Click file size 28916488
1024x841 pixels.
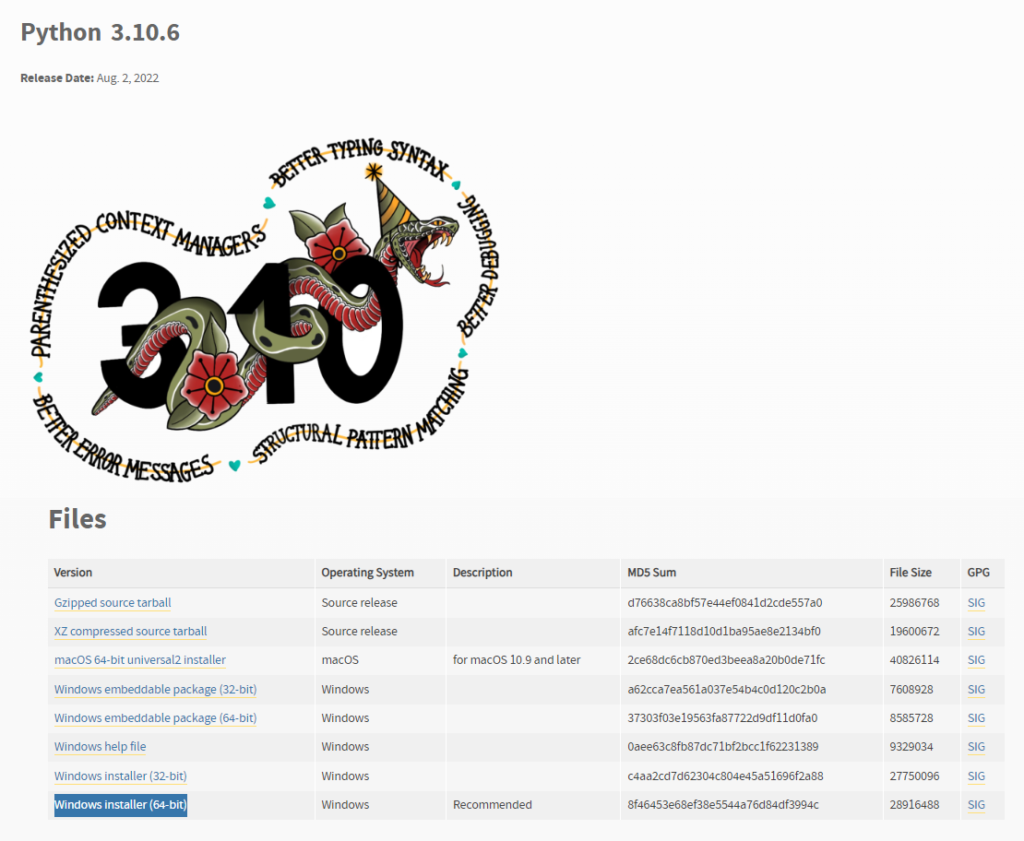coord(914,805)
